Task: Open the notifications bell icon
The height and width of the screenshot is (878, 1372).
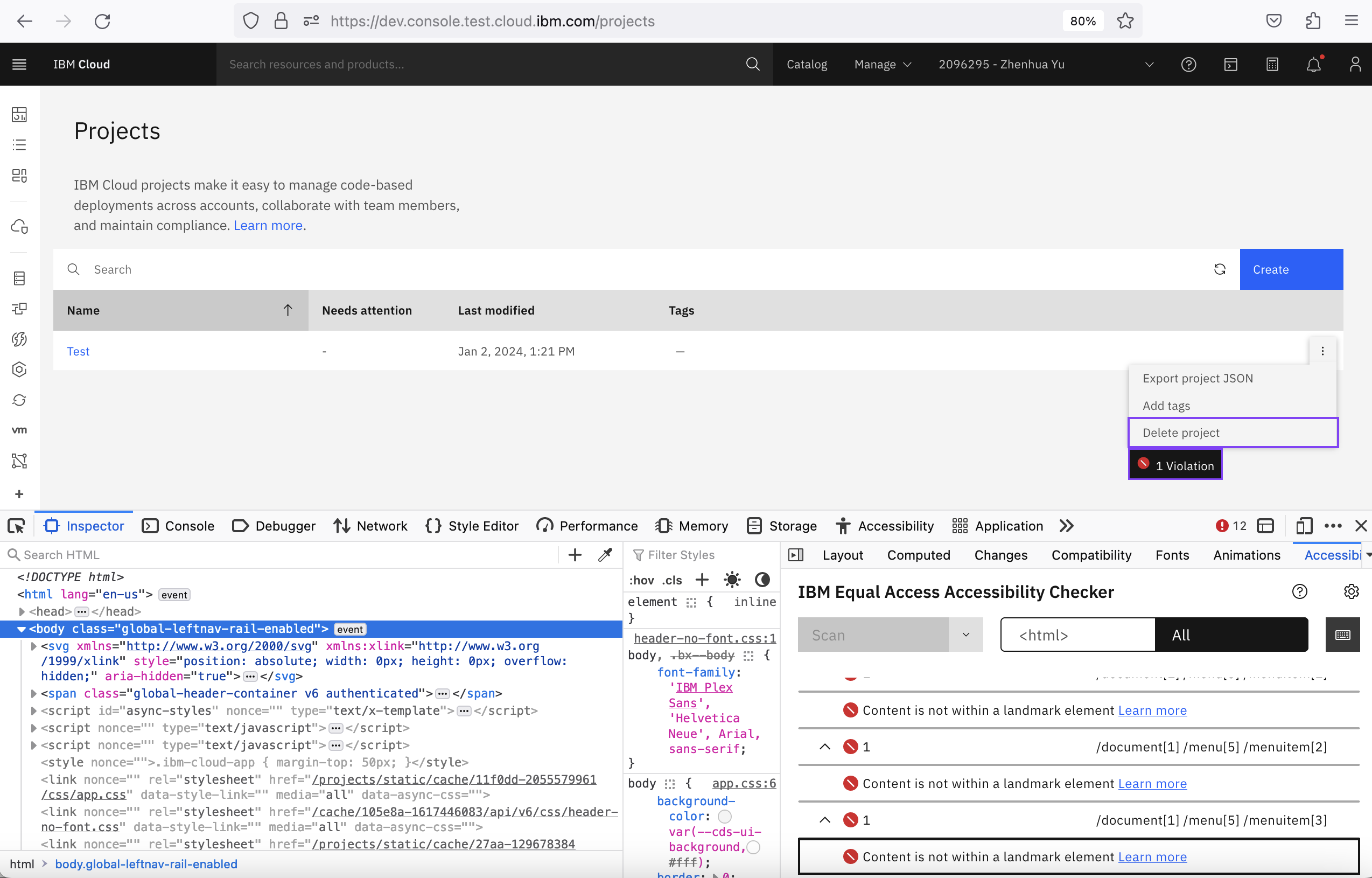Action: [x=1314, y=65]
